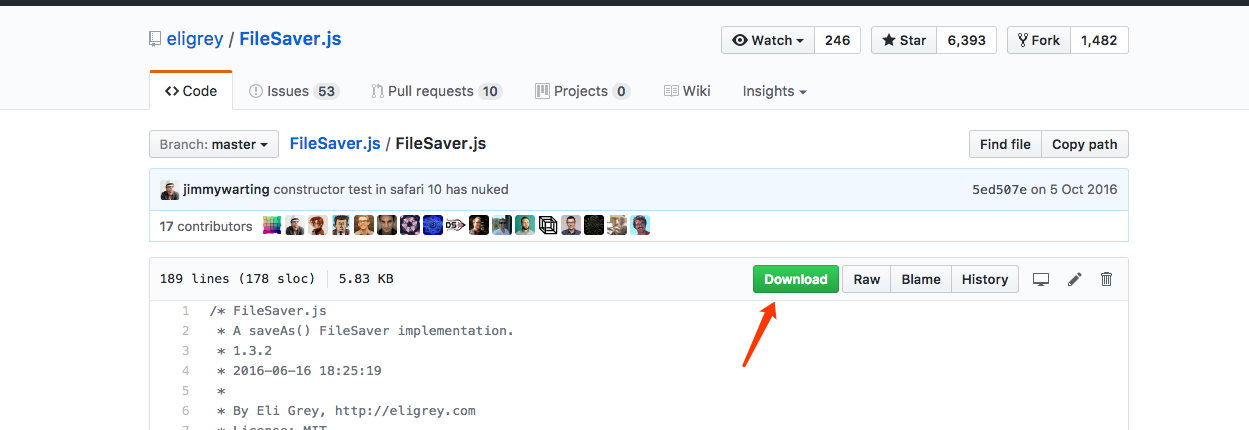This screenshot has width=1249, height=430.
Task: Open the jimmywarting author link
Action: (226, 189)
